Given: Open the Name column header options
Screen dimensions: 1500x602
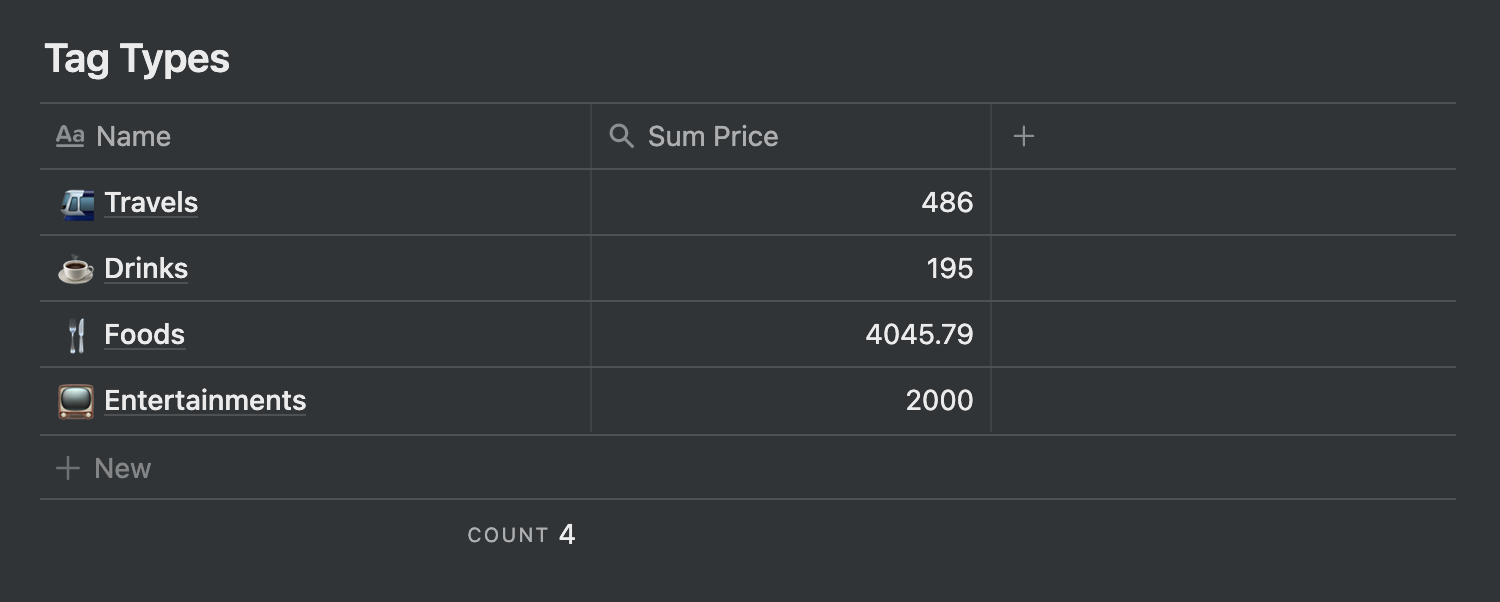Looking at the screenshot, I should (132, 135).
